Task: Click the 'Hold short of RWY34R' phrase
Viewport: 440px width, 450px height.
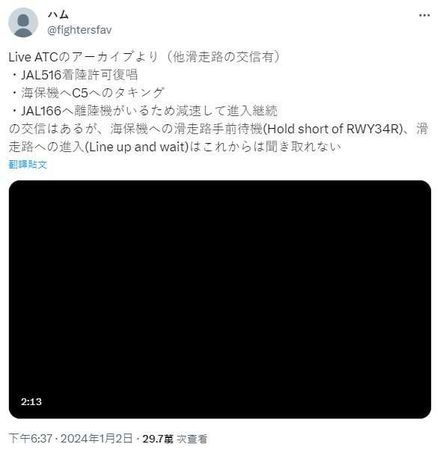Action: pos(334,129)
